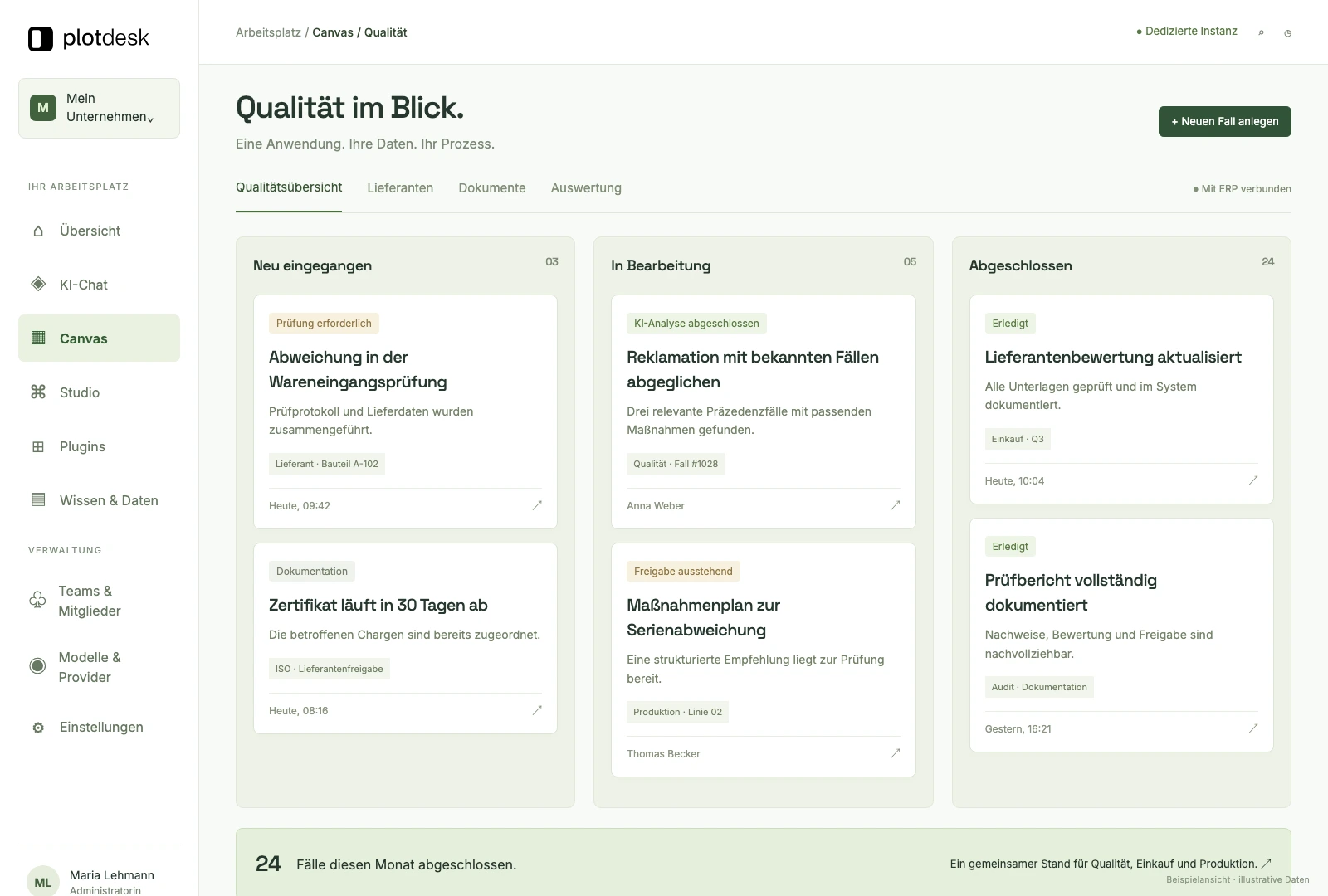Open the Einstellungen gear icon
Screen dimensions: 1328x896
pos(38,728)
